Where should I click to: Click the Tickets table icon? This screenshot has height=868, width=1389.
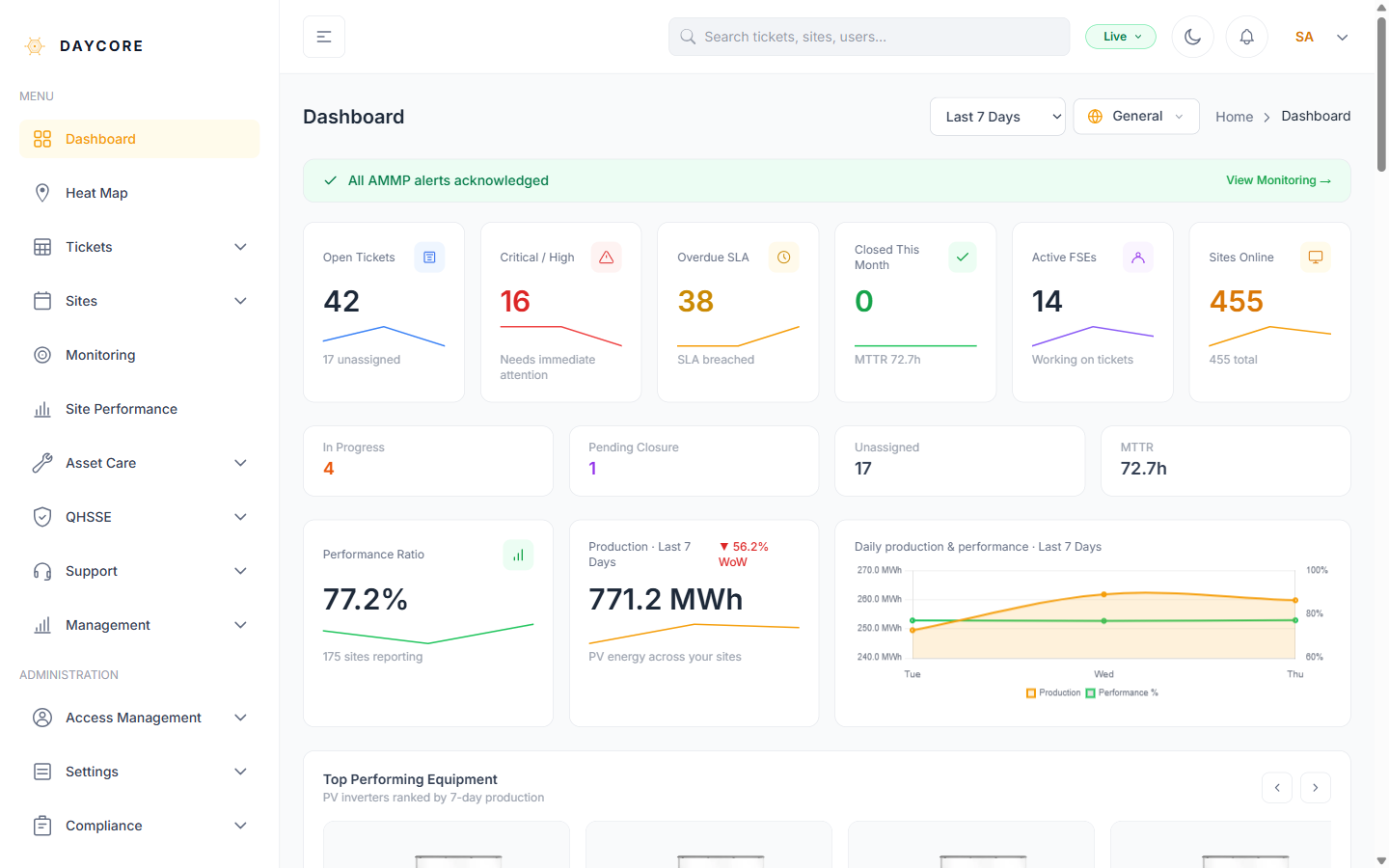pos(42,247)
